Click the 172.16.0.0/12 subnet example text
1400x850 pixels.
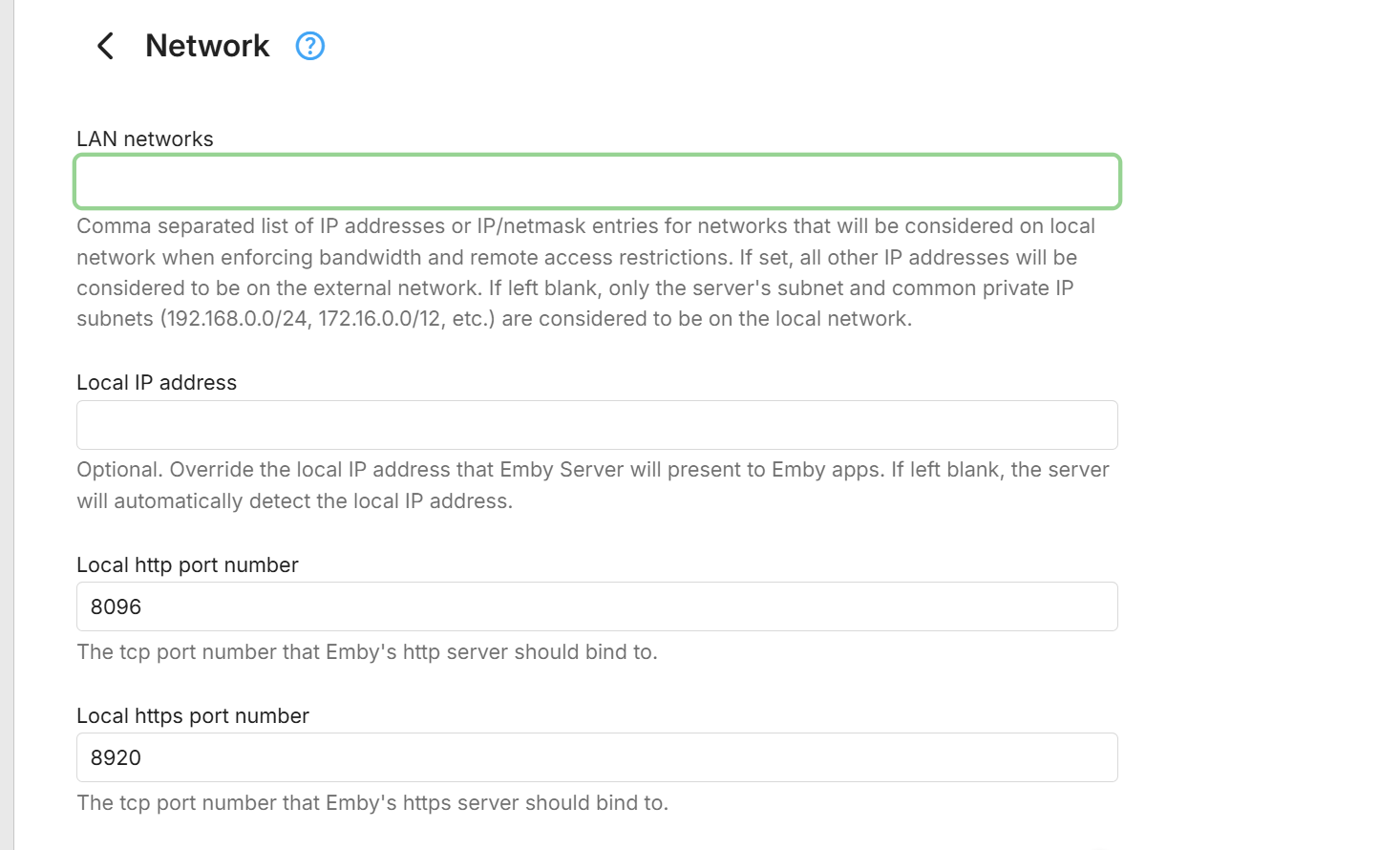pos(380,319)
